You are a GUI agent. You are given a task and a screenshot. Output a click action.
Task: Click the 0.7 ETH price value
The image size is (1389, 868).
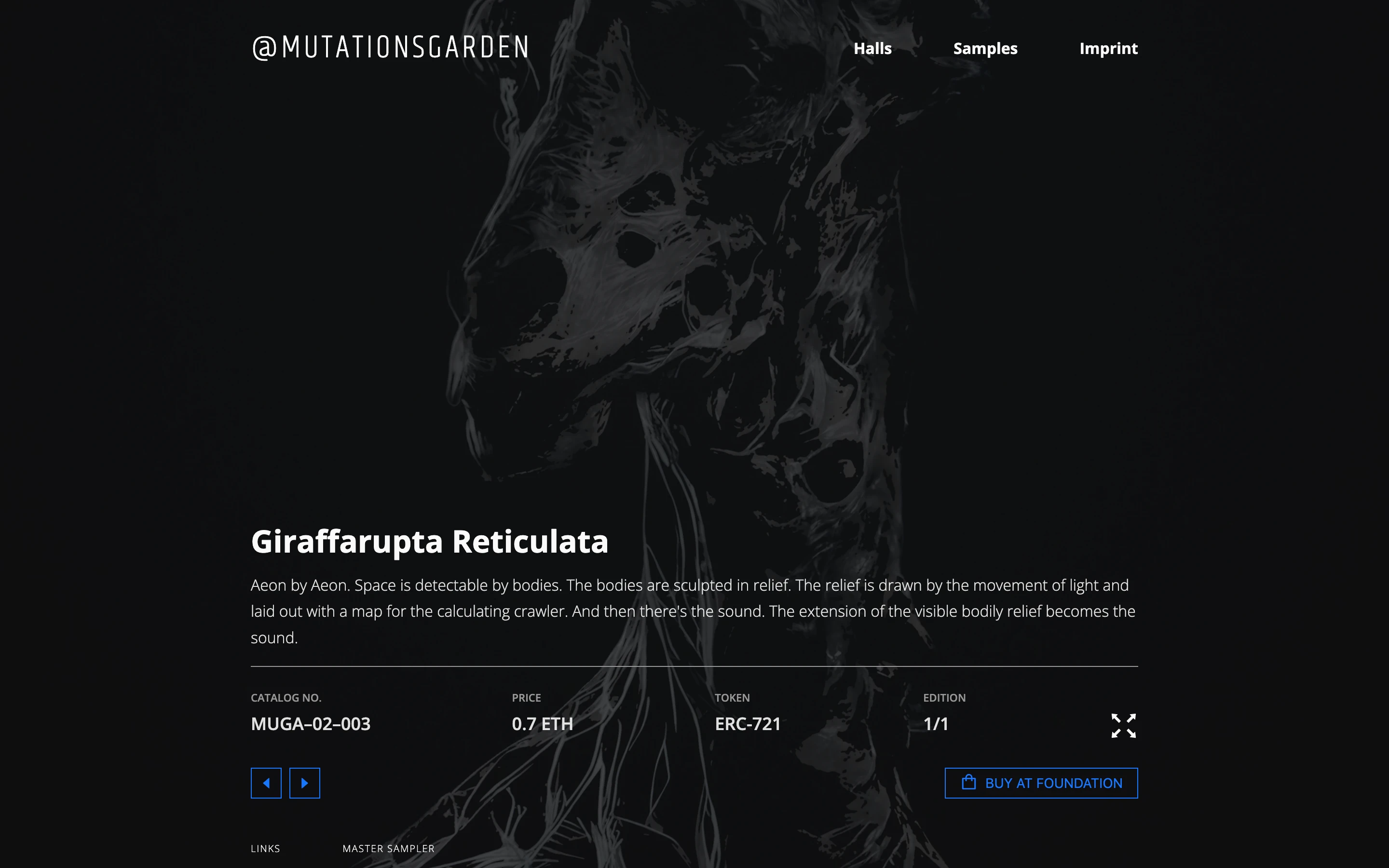[x=542, y=724]
